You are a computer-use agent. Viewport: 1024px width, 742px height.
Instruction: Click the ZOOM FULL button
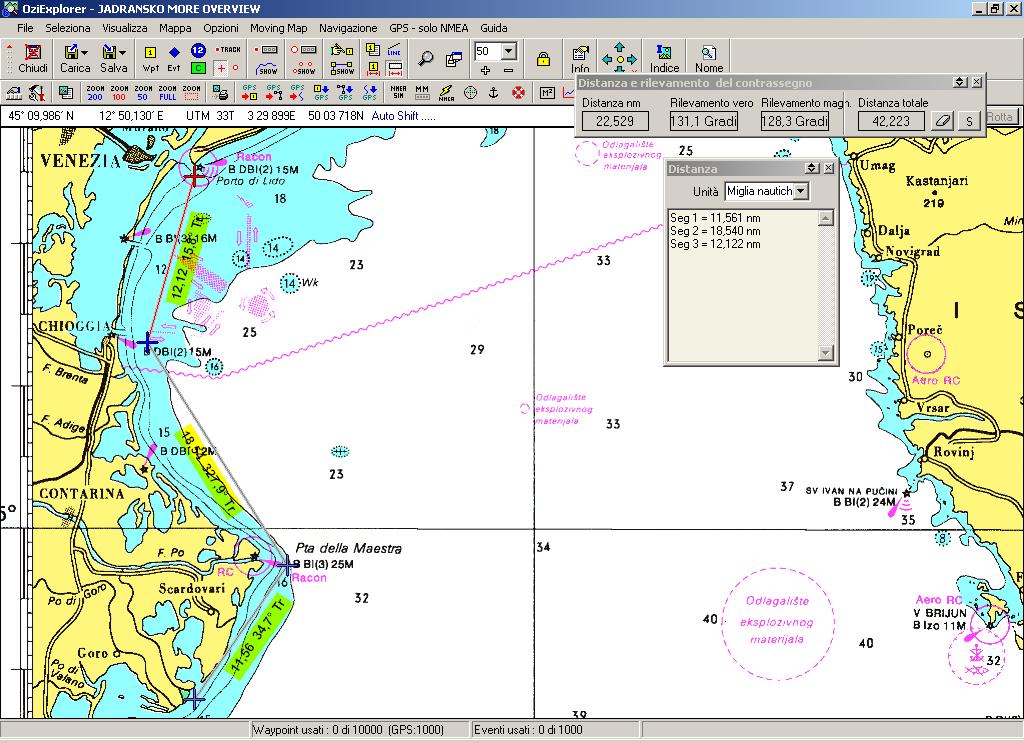click(x=167, y=93)
